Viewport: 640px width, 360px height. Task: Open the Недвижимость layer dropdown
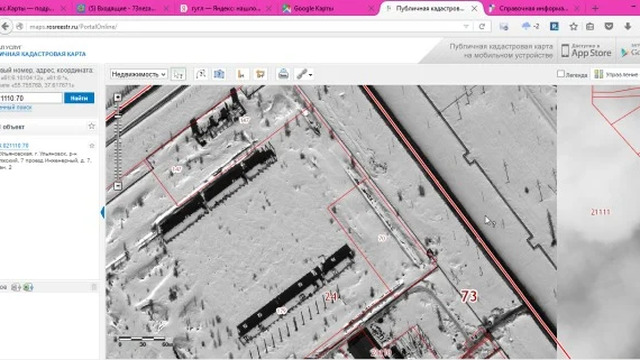[x=138, y=74]
